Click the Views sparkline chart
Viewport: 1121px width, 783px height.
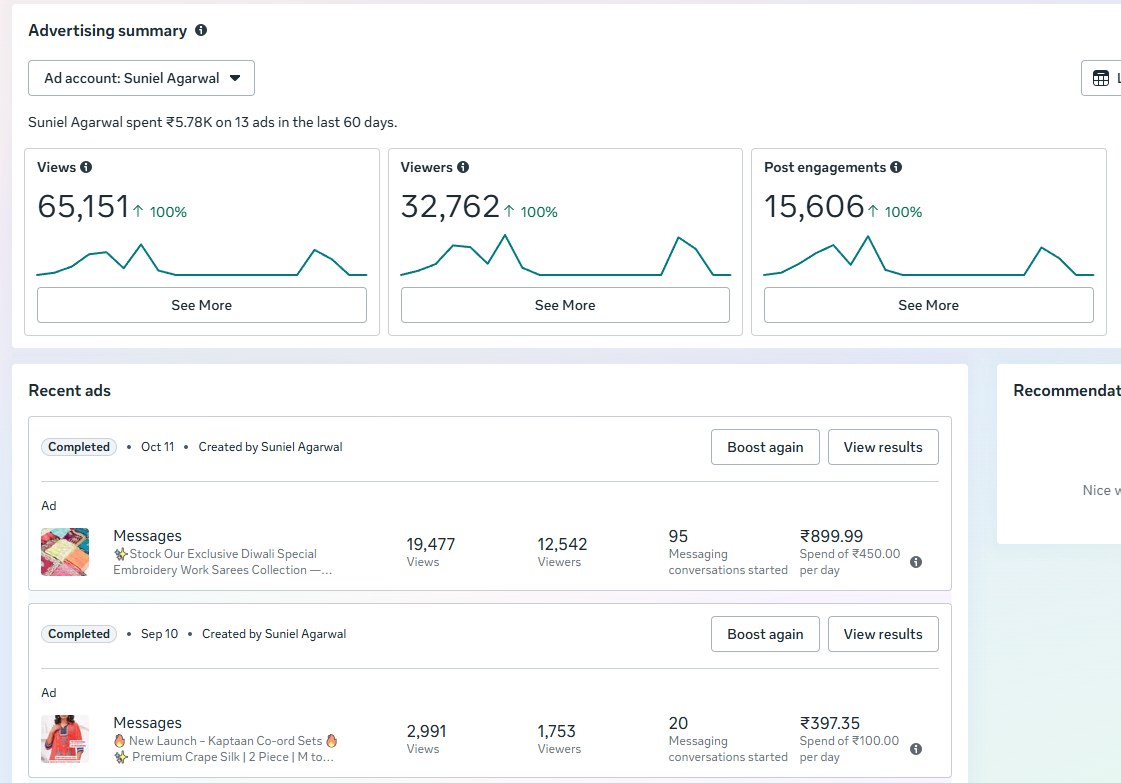(x=202, y=260)
